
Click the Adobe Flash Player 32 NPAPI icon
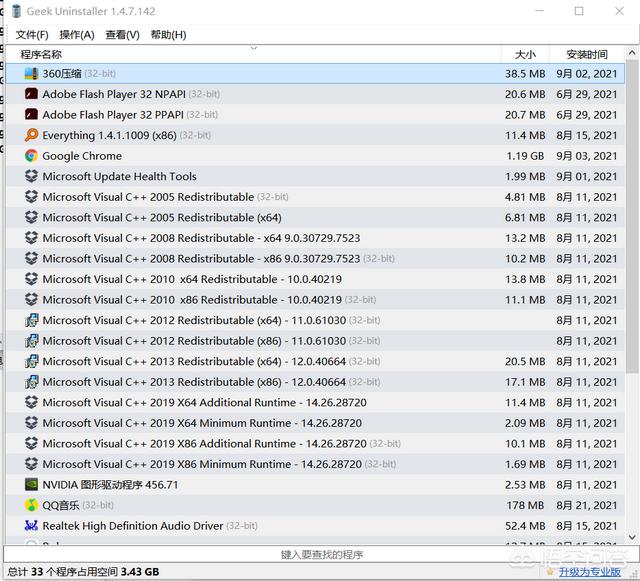click(x=31, y=94)
